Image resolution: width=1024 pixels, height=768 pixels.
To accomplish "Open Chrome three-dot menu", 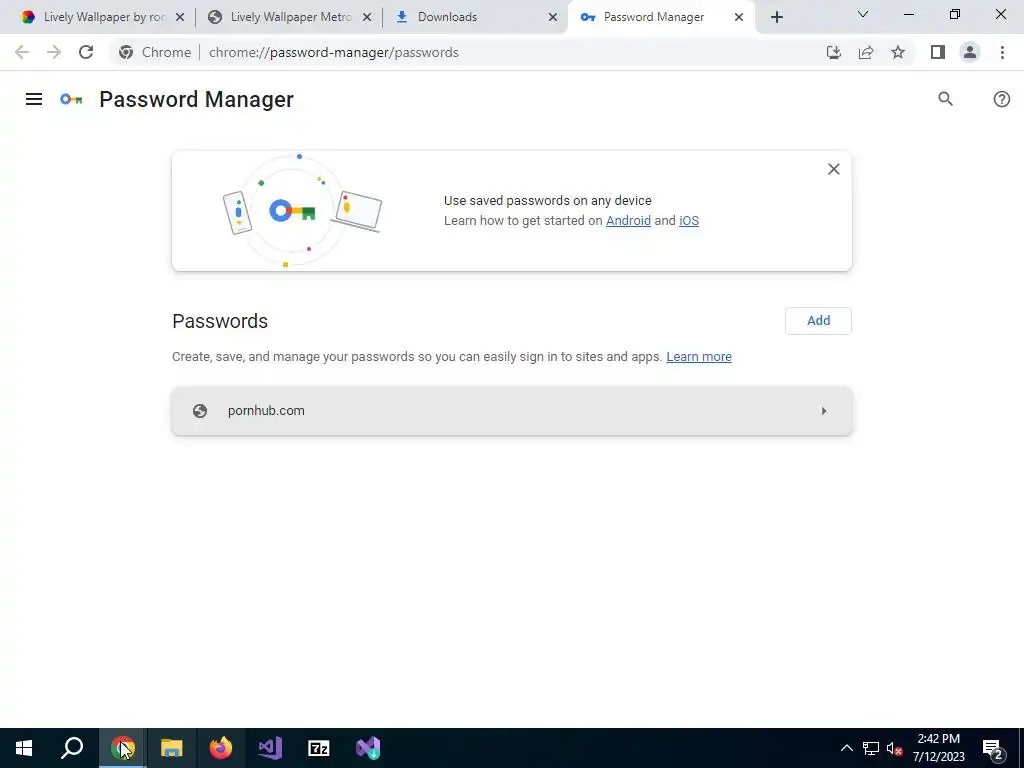I will pos(1002,52).
